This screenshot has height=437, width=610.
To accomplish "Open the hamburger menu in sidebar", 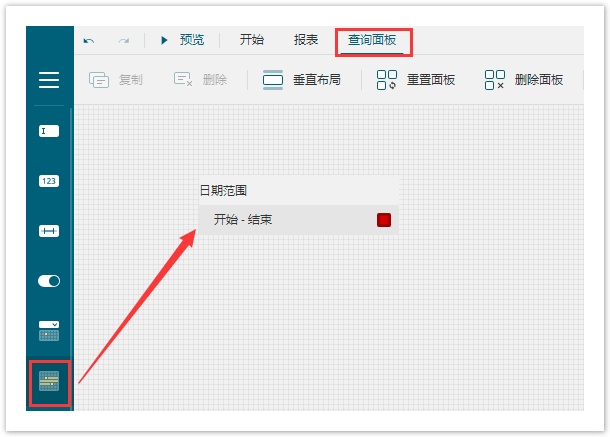I will click(49, 80).
